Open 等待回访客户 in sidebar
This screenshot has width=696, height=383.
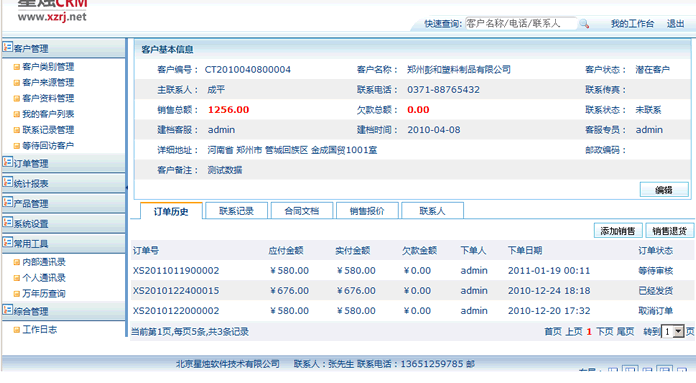48,146
